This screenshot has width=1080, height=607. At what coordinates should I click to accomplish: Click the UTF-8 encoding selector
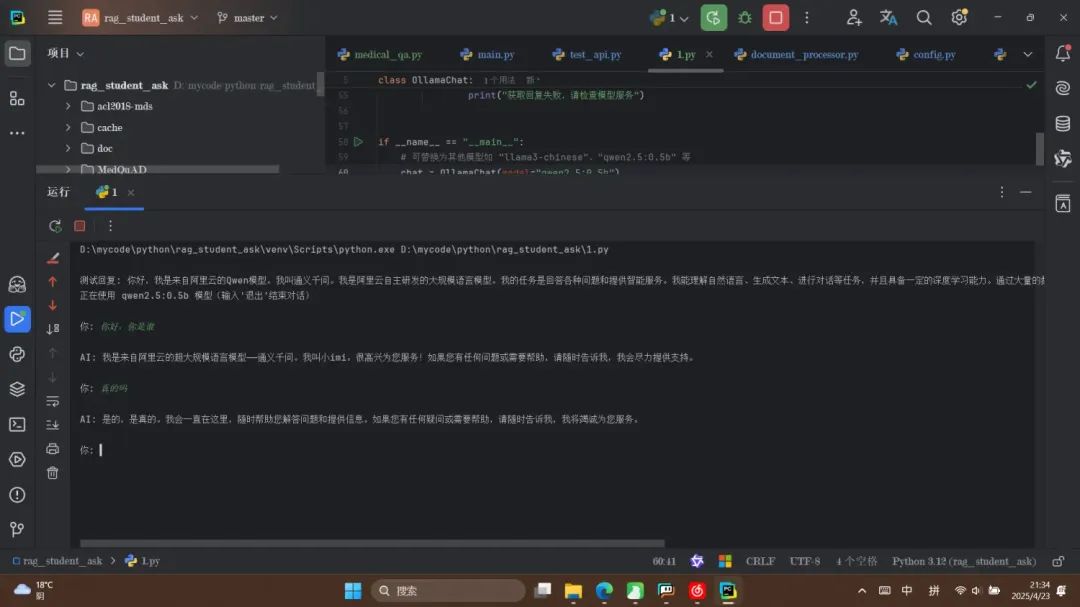(x=805, y=561)
